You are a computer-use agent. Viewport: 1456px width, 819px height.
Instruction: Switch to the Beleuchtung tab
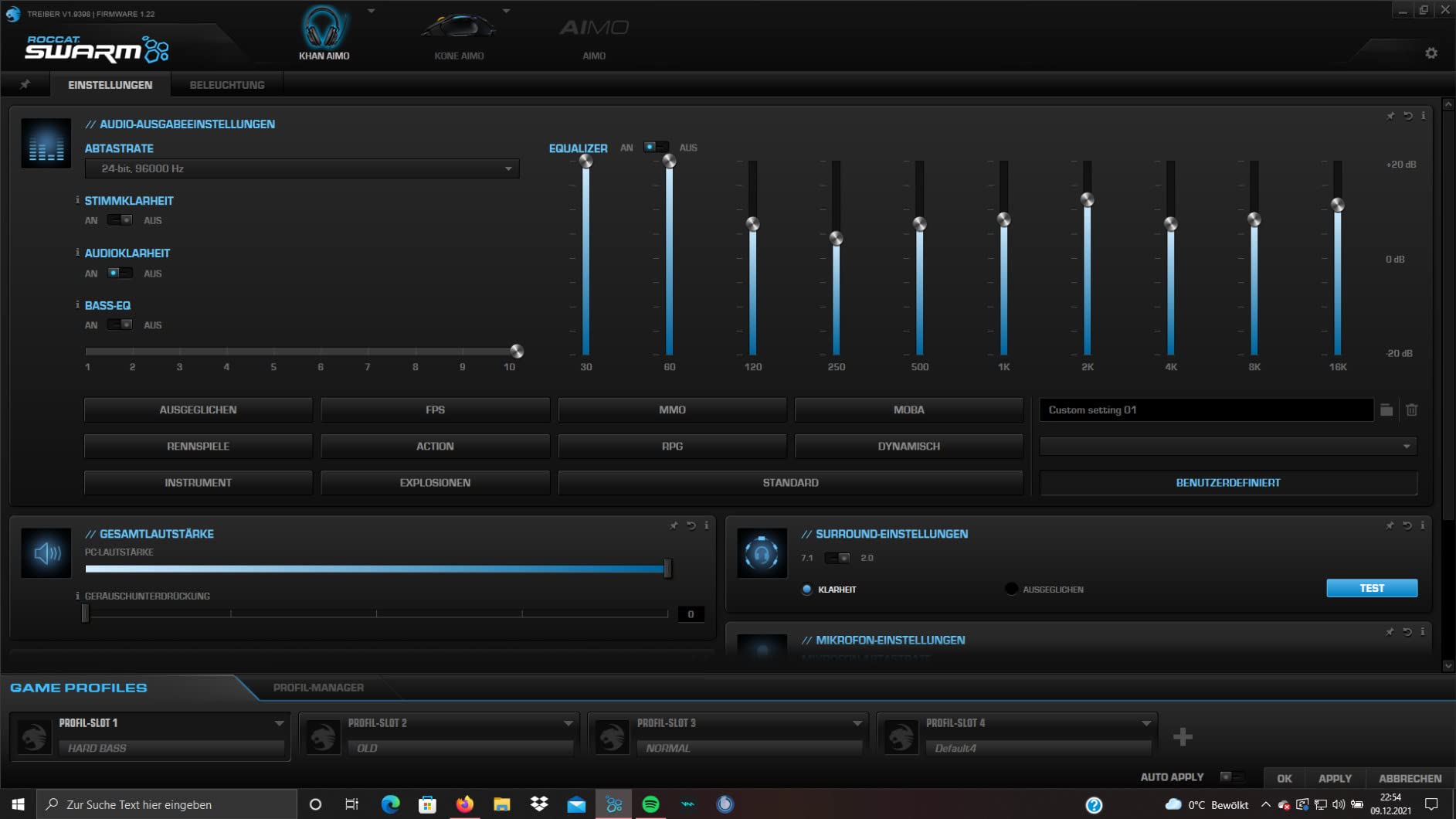click(x=227, y=85)
